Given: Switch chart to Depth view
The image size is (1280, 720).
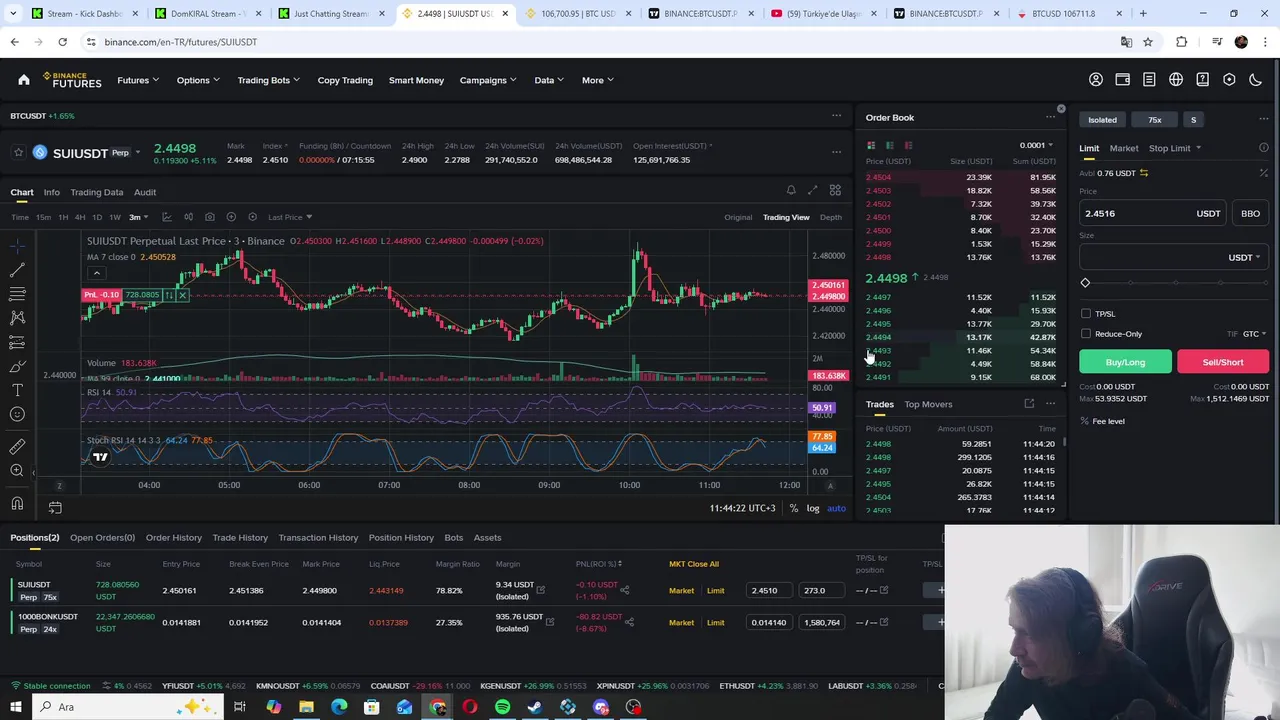Looking at the screenshot, I should pos(831,217).
